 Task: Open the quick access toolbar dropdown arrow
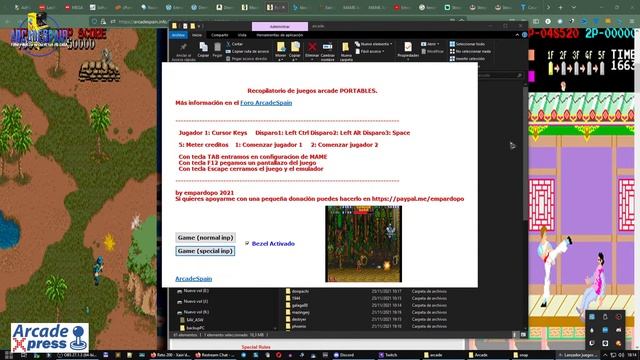[200, 26]
